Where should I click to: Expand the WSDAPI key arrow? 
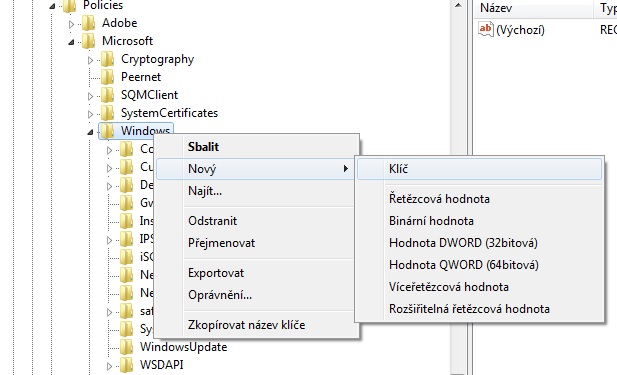tap(109, 366)
